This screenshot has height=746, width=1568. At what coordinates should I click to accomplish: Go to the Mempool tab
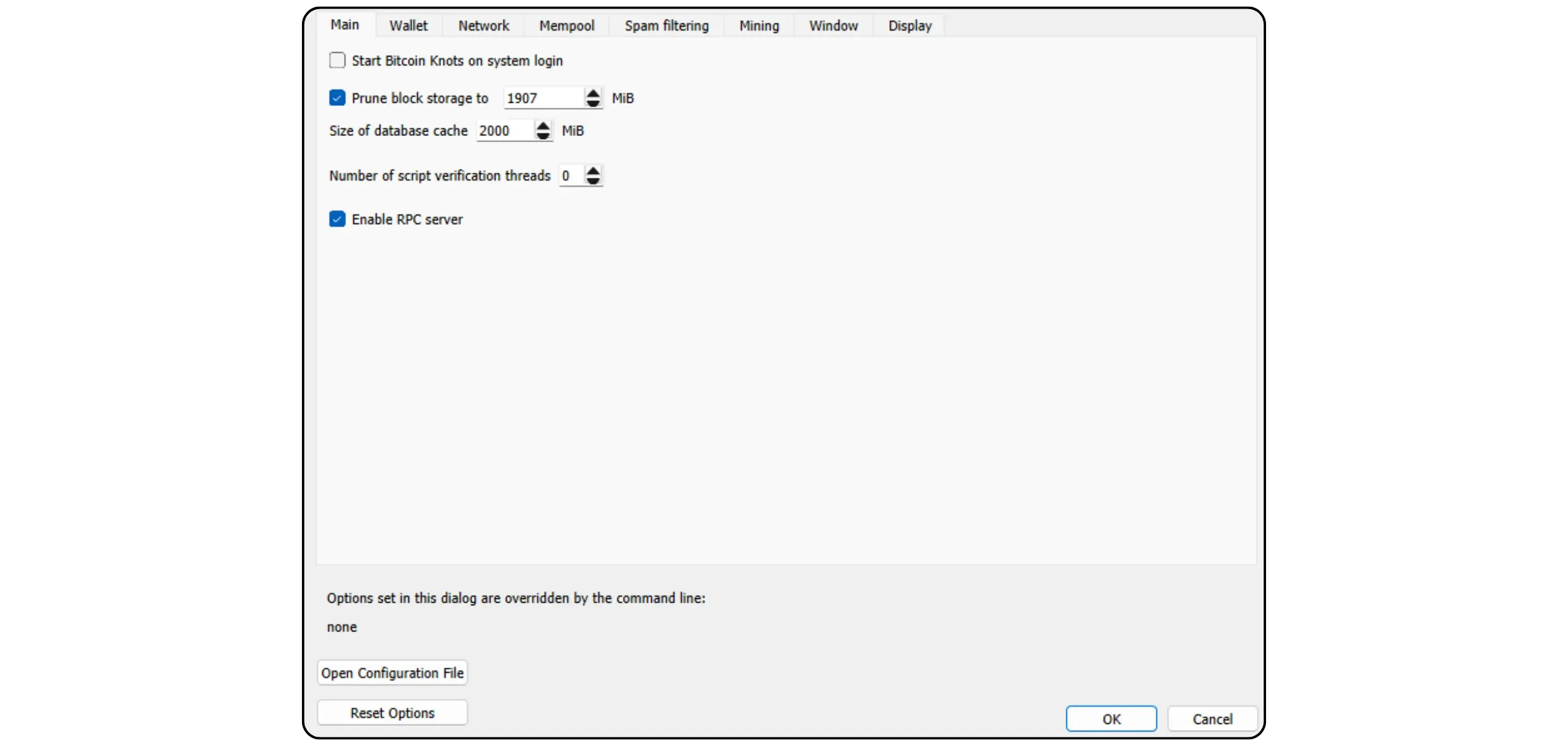(x=567, y=26)
